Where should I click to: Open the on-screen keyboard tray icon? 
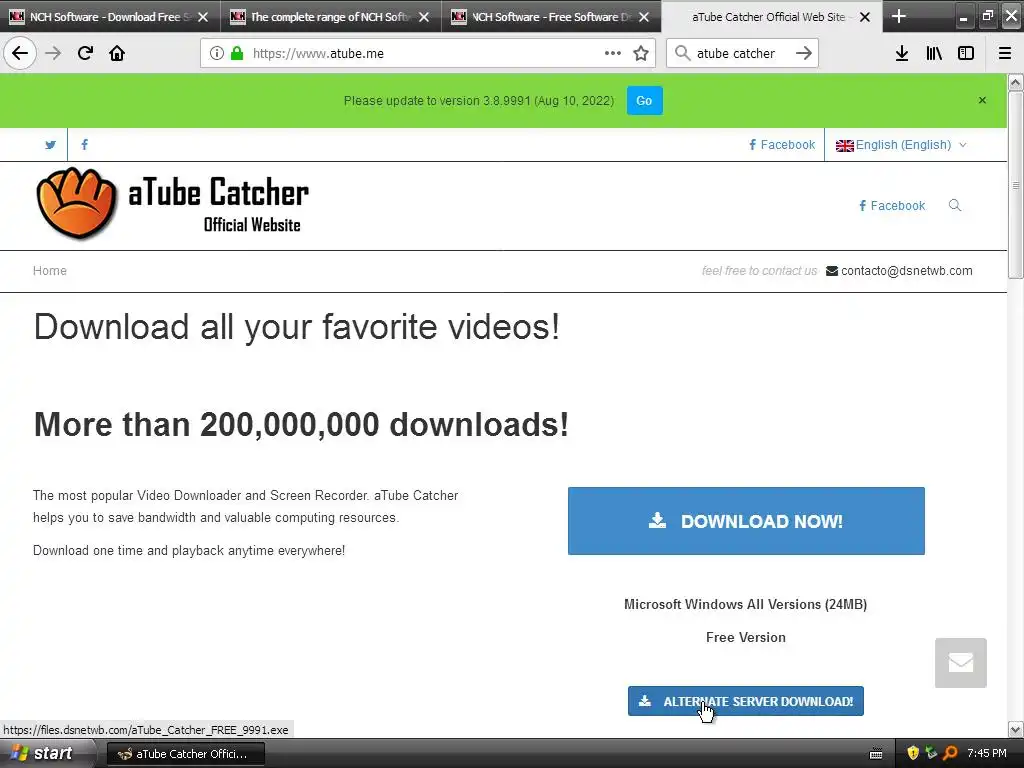876,754
